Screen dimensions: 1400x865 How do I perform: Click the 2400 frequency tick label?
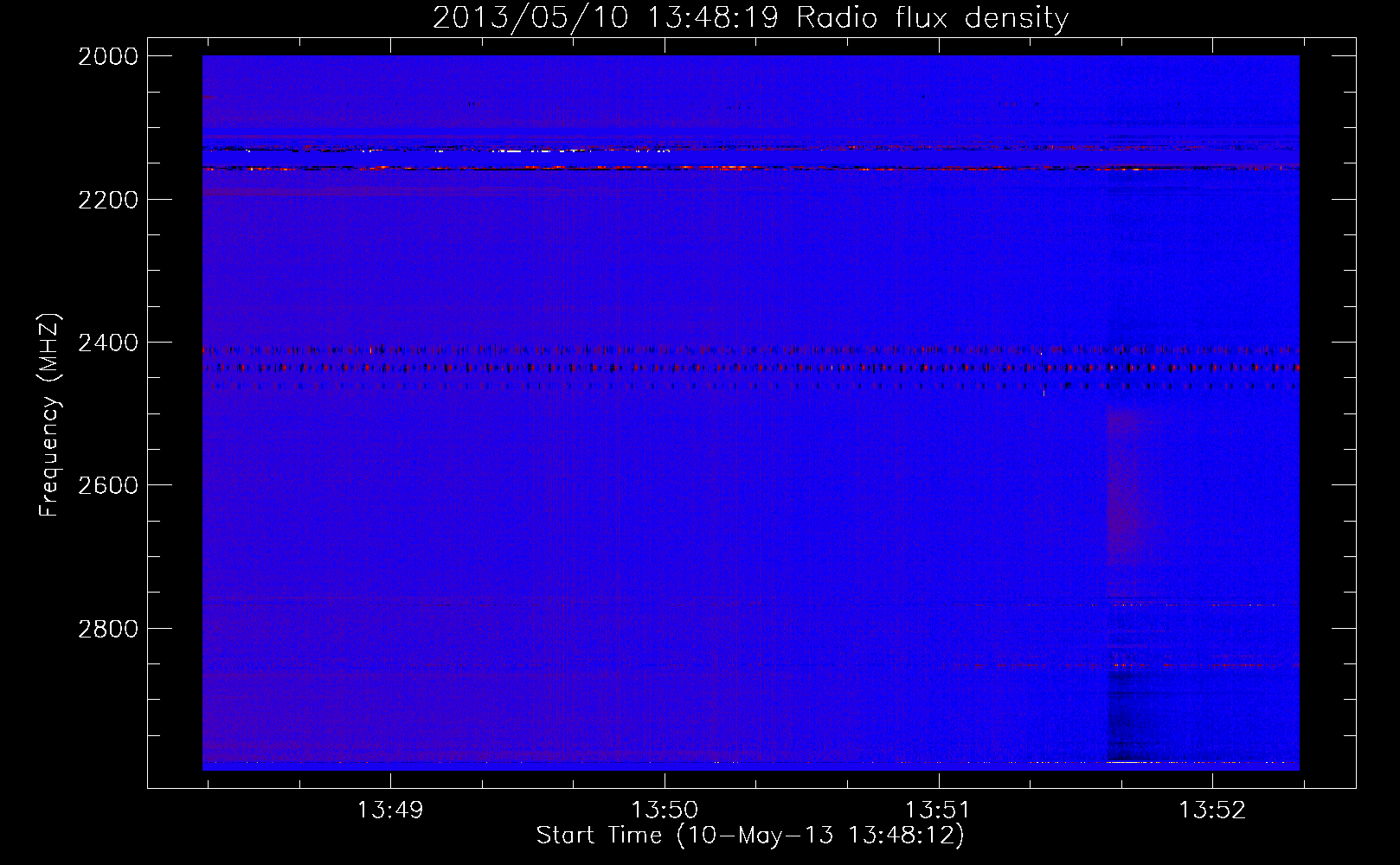tap(107, 343)
